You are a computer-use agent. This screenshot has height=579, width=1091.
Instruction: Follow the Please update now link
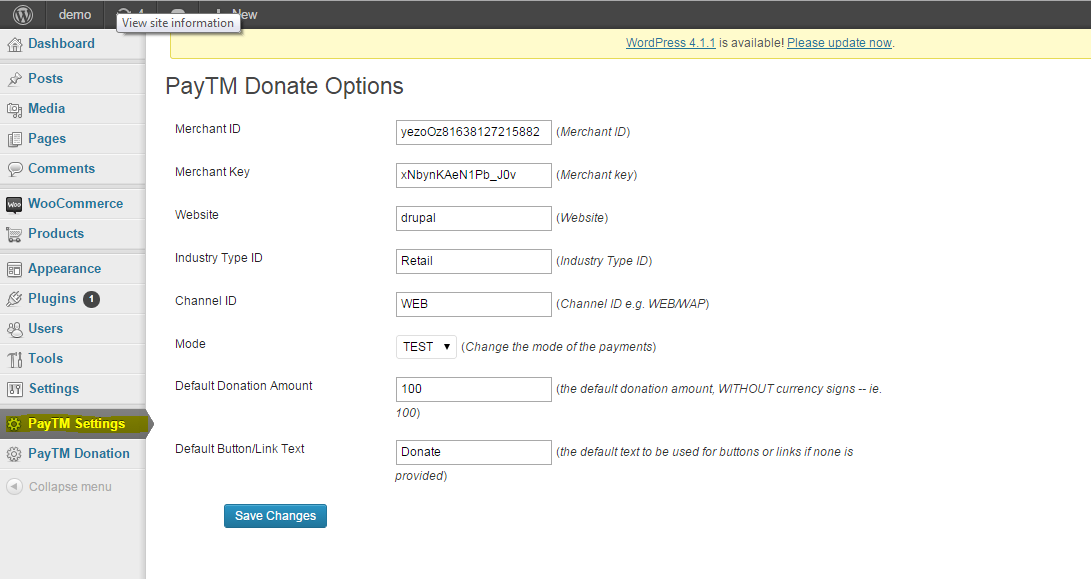(839, 42)
